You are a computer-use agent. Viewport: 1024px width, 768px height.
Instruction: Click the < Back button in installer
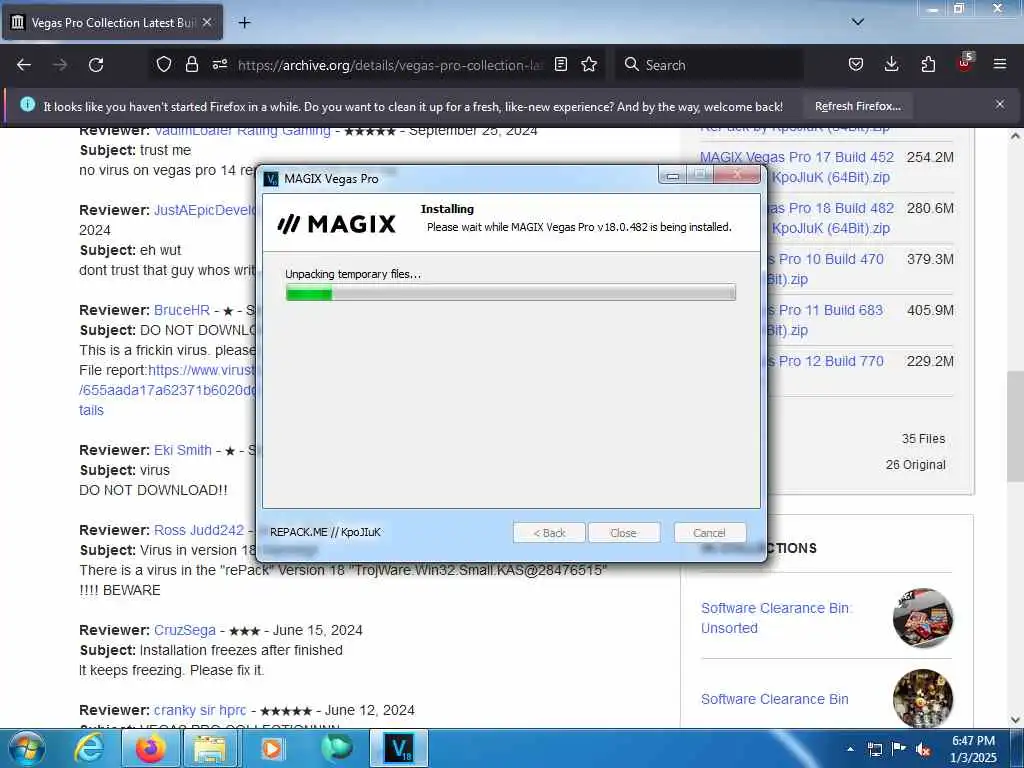click(549, 533)
